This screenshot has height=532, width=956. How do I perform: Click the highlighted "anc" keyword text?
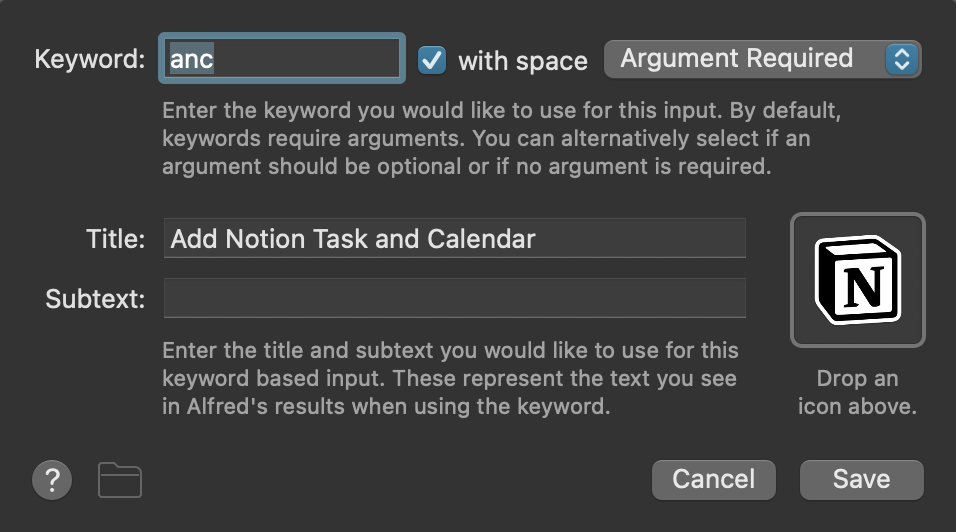pos(192,59)
